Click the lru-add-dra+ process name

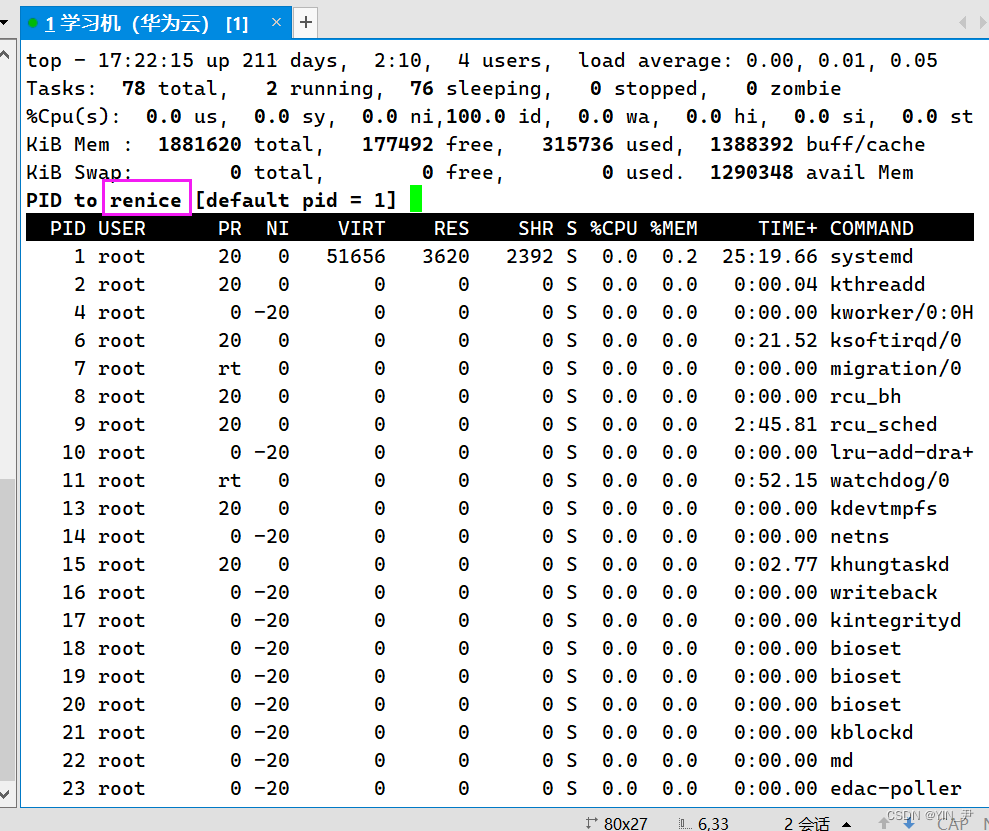point(902,452)
